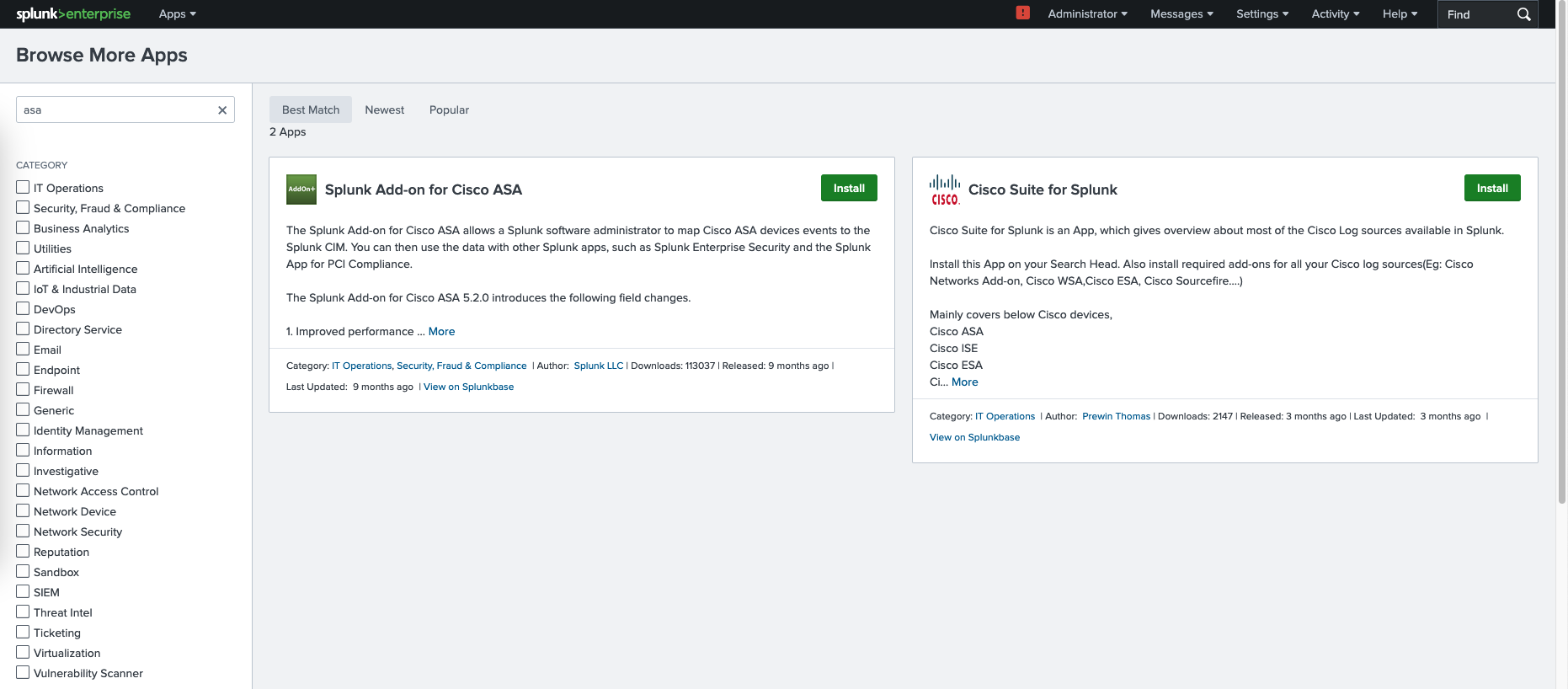Viewport: 1568px width, 689px height.
Task: Check the Firewall category filter
Action: point(23,389)
